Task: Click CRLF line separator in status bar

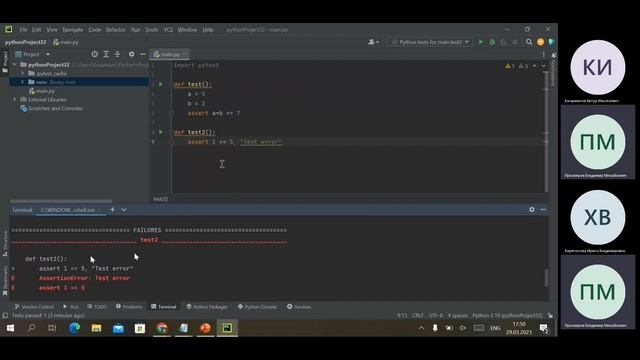Action: point(418,316)
